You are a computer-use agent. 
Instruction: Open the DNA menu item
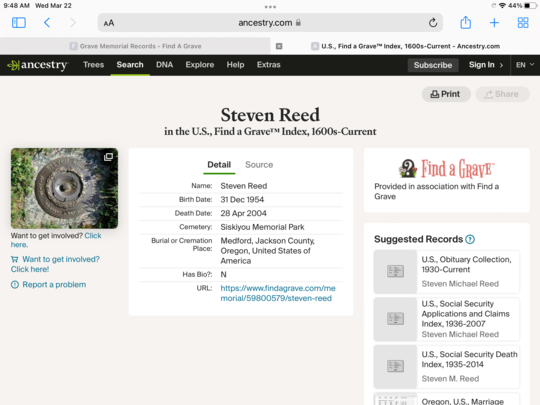point(164,65)
